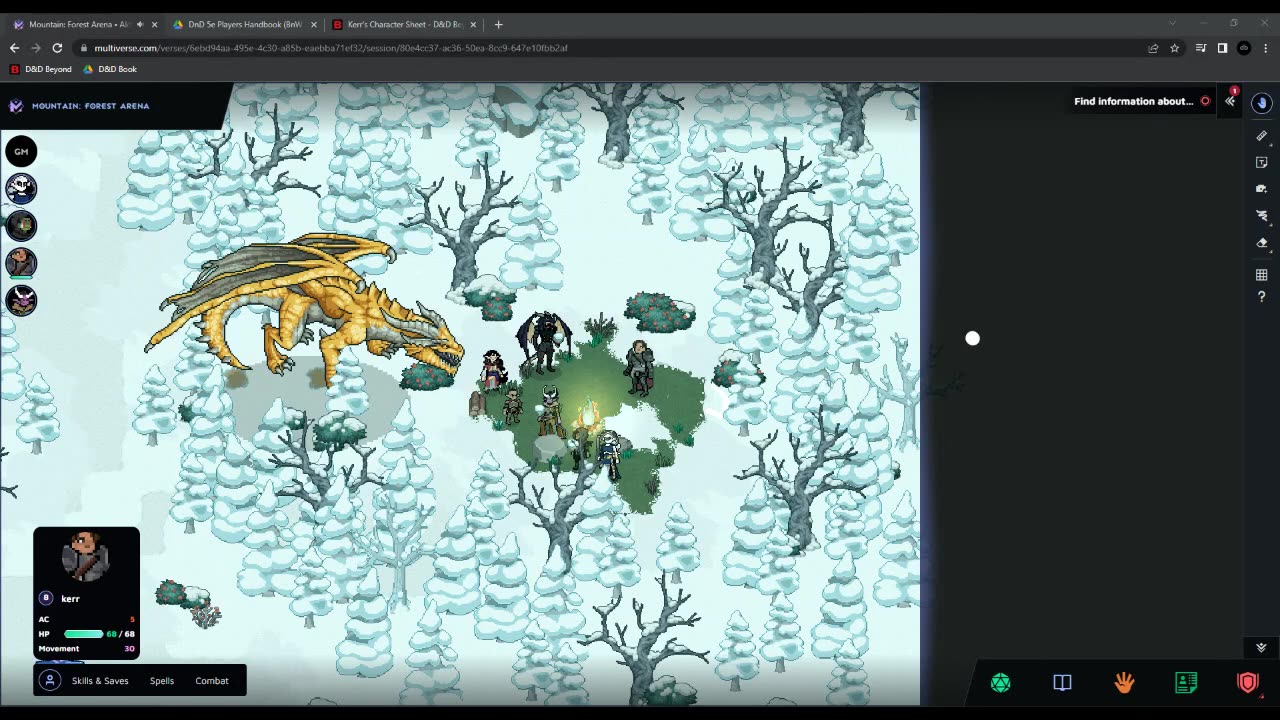Select the ruler measure tool
The width and height of the screenshot is (1280, 720).
coord(1262,136)
